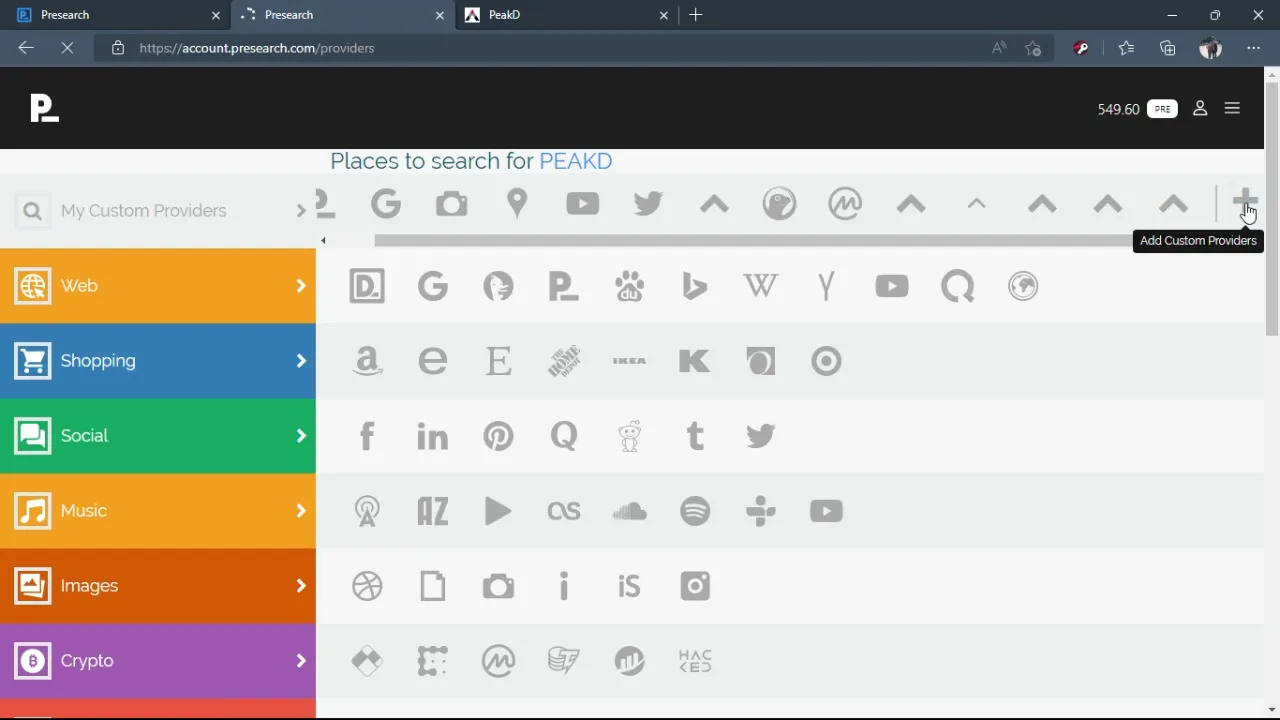Expand the Web category chevron
The height and width of the screenshot is (720, 1280).
pyautogui.click(x=301, y=286)
